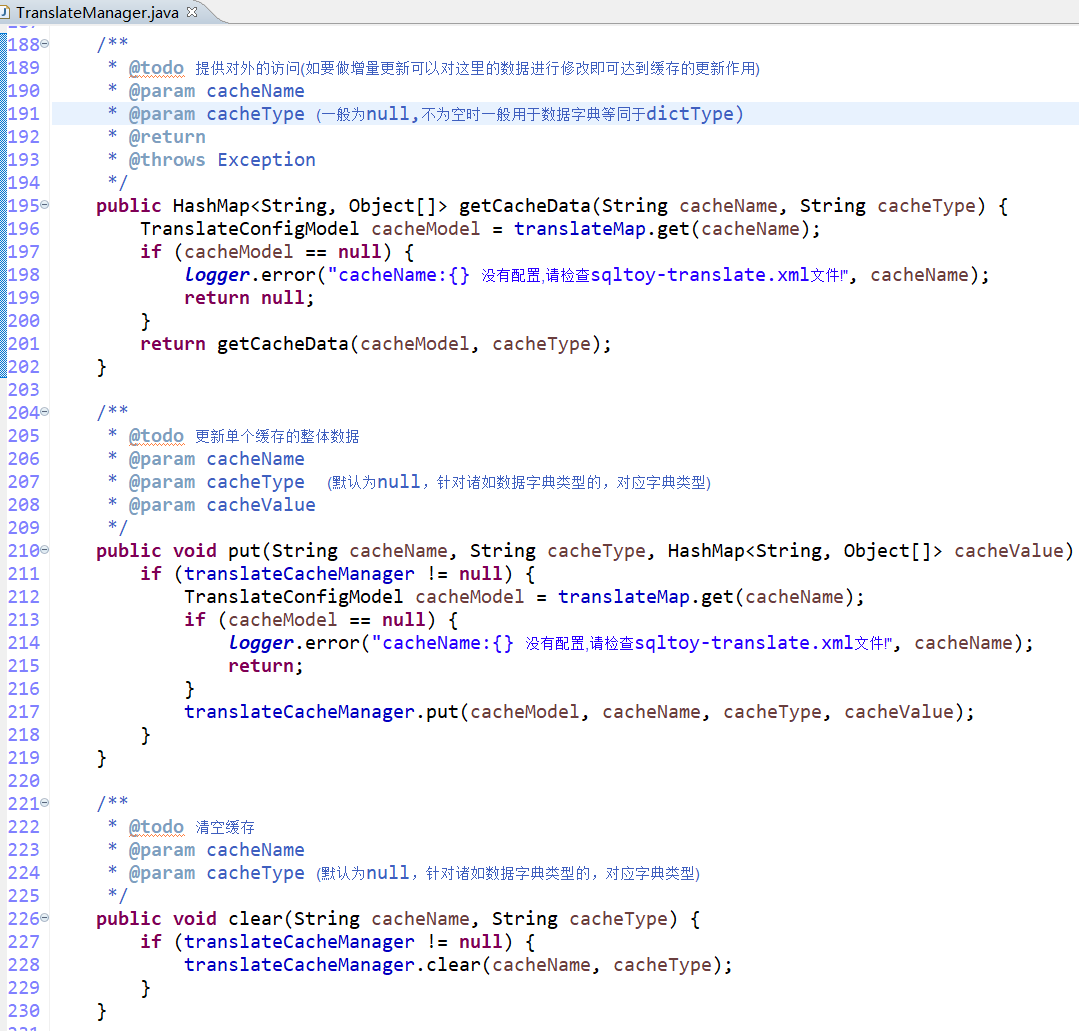Click '@param cacheType' on line 191

pyautogui.click(x=216, y=114)
